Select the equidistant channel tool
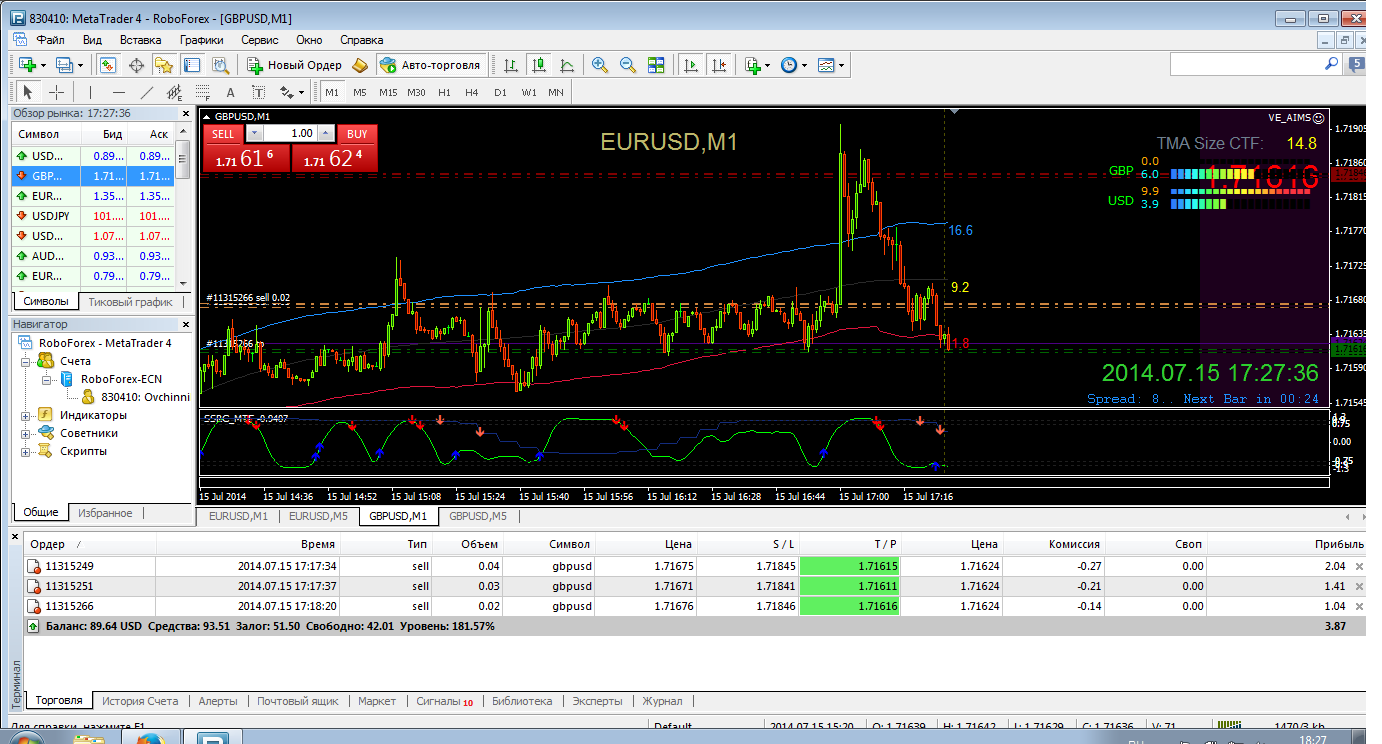The width and height of the screenshot is (1382, 744). coord(175,92)
